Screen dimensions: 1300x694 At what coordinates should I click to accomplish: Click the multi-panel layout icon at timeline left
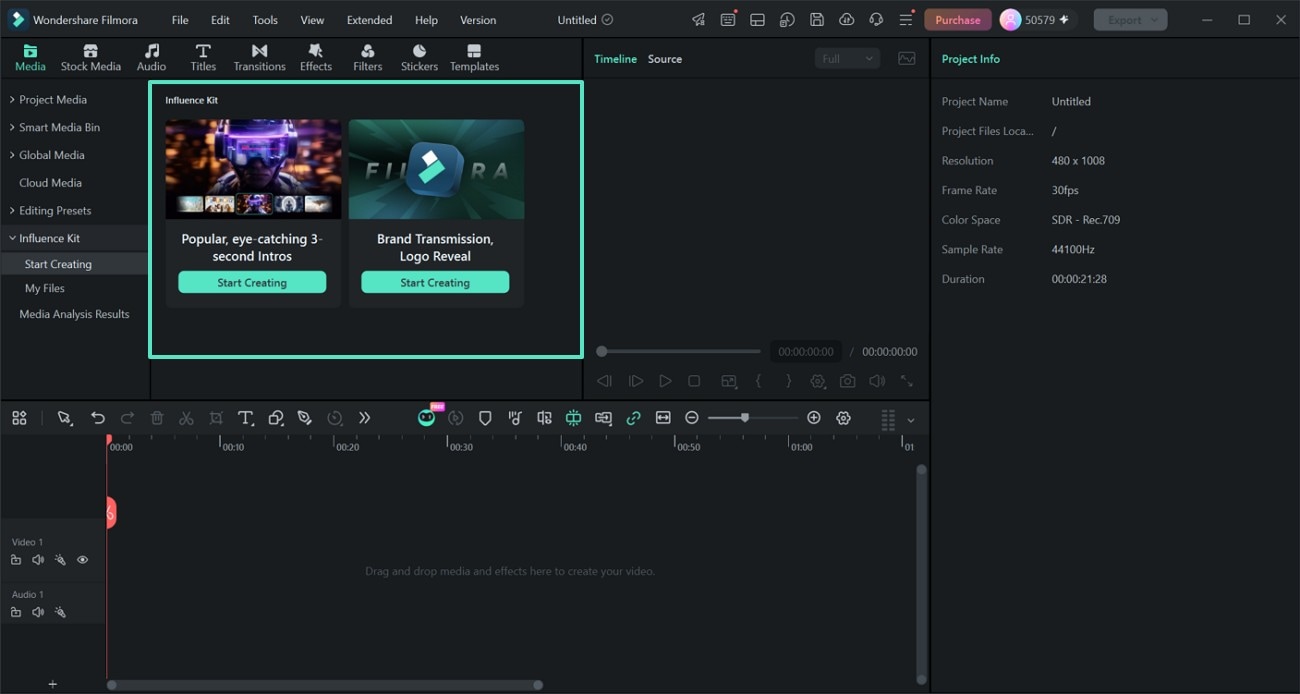[19, 418]
